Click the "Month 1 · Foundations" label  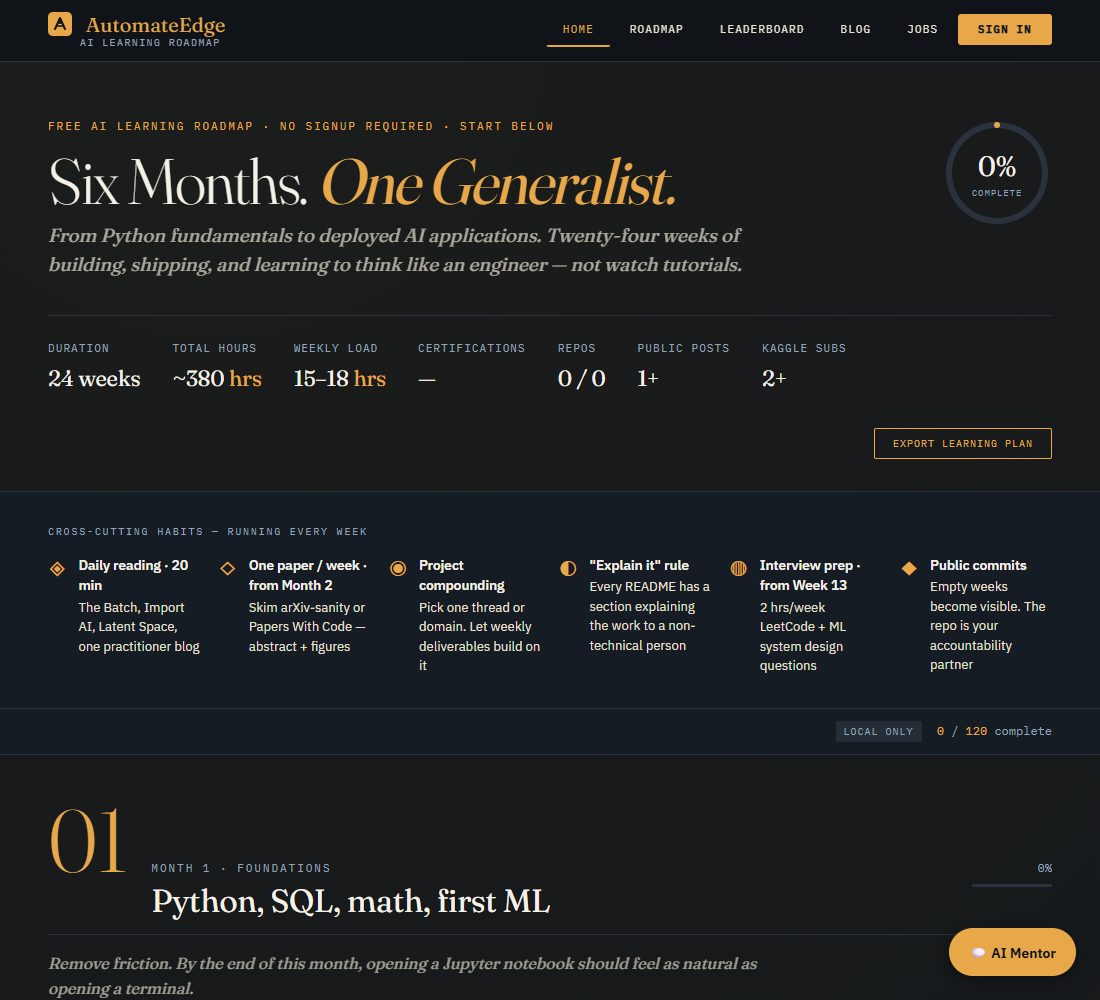pos(241,868)
